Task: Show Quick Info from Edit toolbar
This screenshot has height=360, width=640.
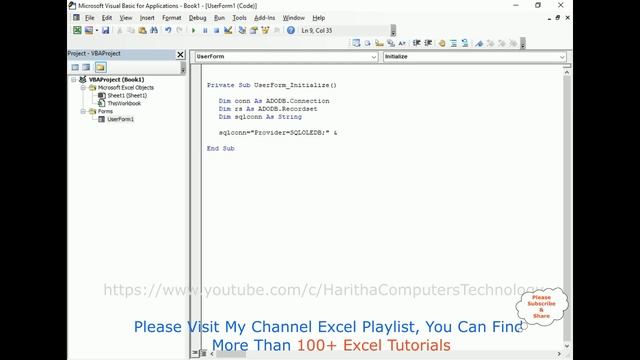Action: [379, 43]
